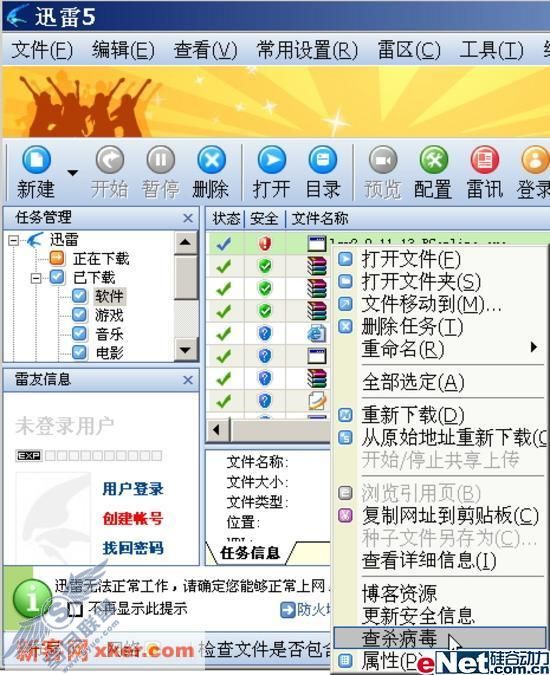Click the 打开 (Open) toolbar icon
Image resolution: width=550 pixels, height=675 pixels.
(272, 160)
